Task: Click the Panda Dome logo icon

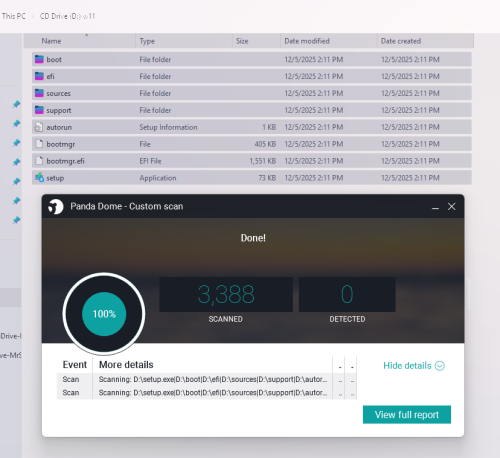Action: (x=55, y=207)
